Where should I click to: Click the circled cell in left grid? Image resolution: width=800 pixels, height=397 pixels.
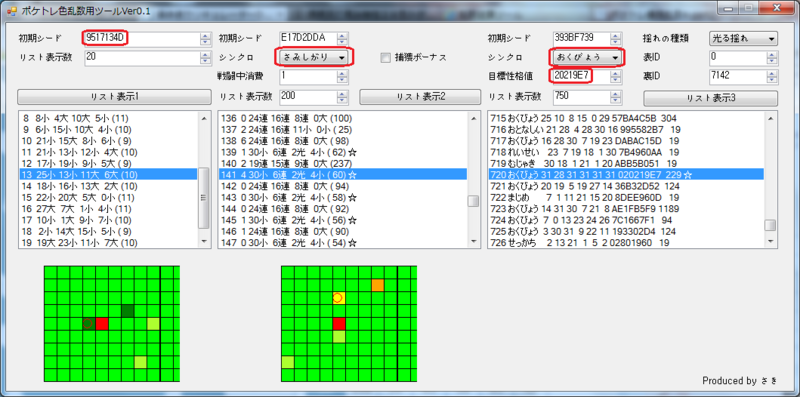89,324
